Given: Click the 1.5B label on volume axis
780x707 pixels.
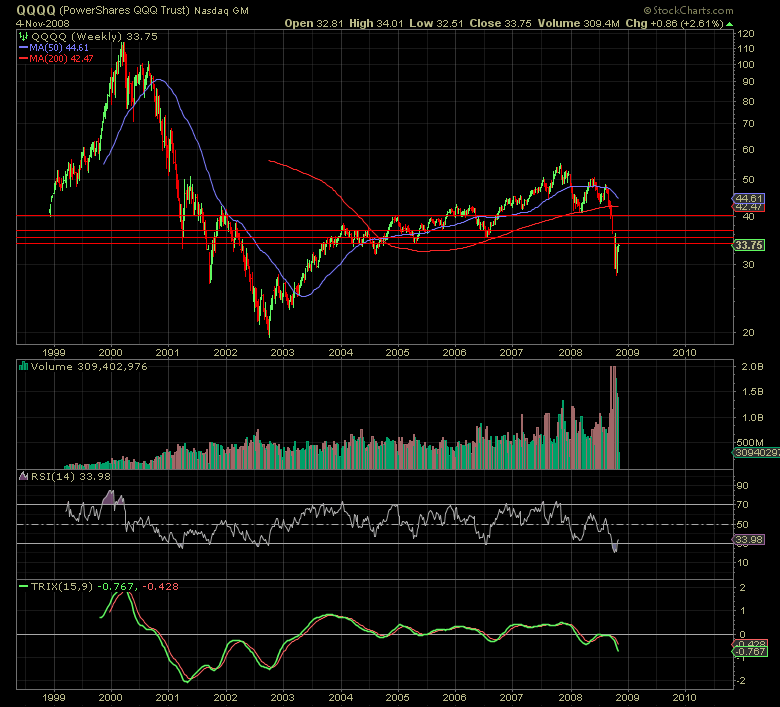Looking at the screenshot, I should (x=752, y=392).
